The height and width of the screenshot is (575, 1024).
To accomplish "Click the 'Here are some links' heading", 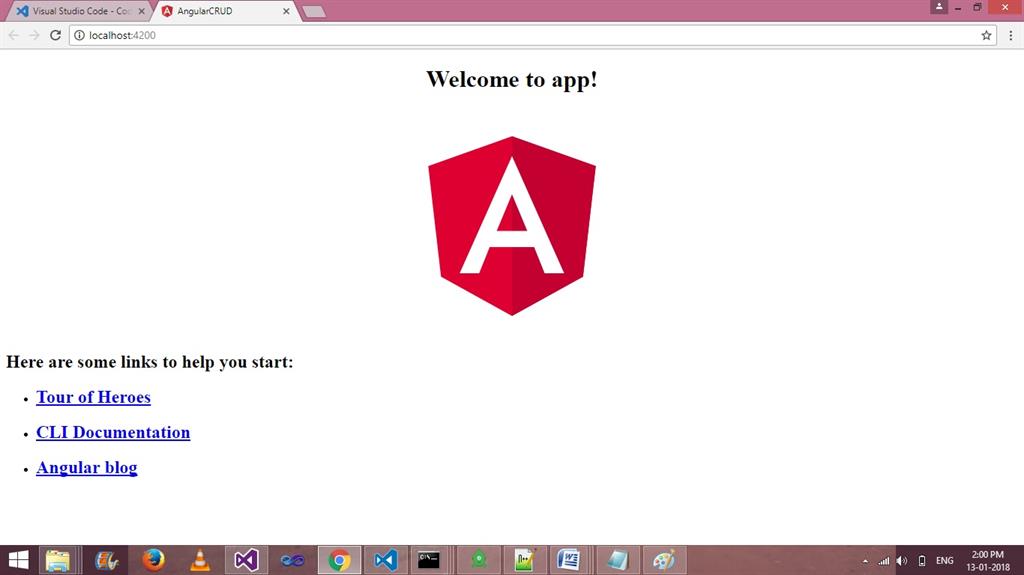I will (x=150, y=362).
